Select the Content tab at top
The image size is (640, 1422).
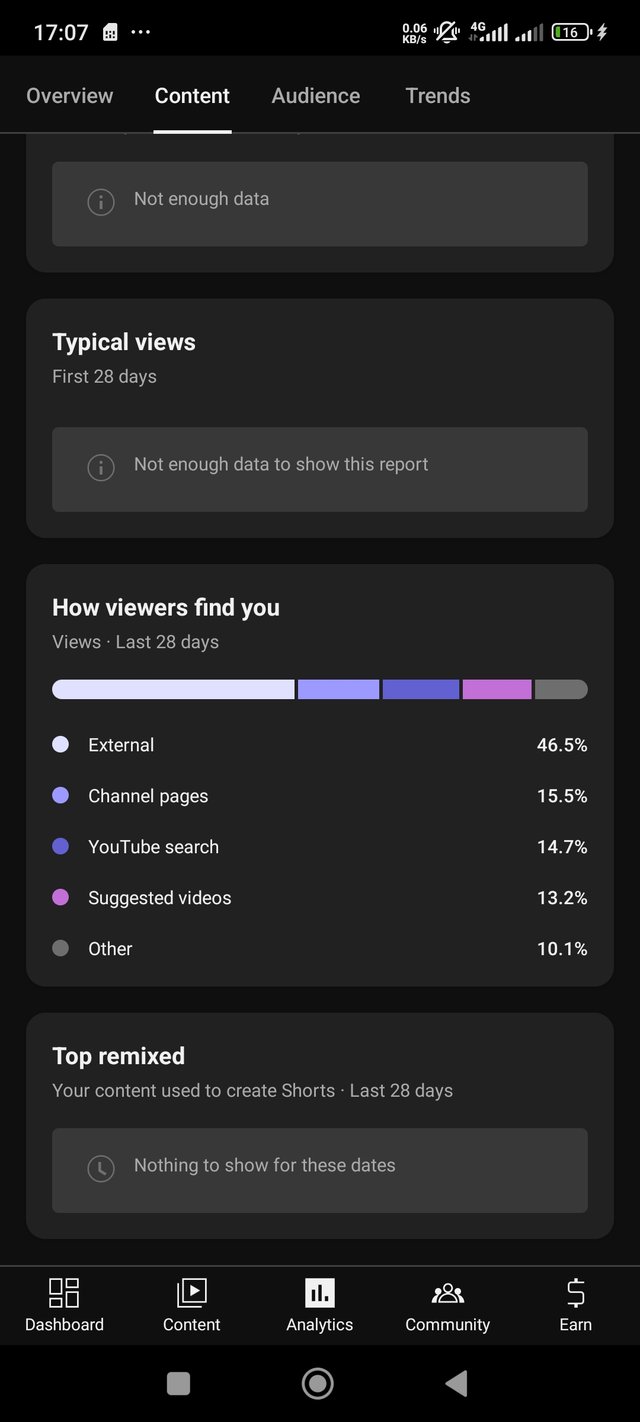[192, 96]
